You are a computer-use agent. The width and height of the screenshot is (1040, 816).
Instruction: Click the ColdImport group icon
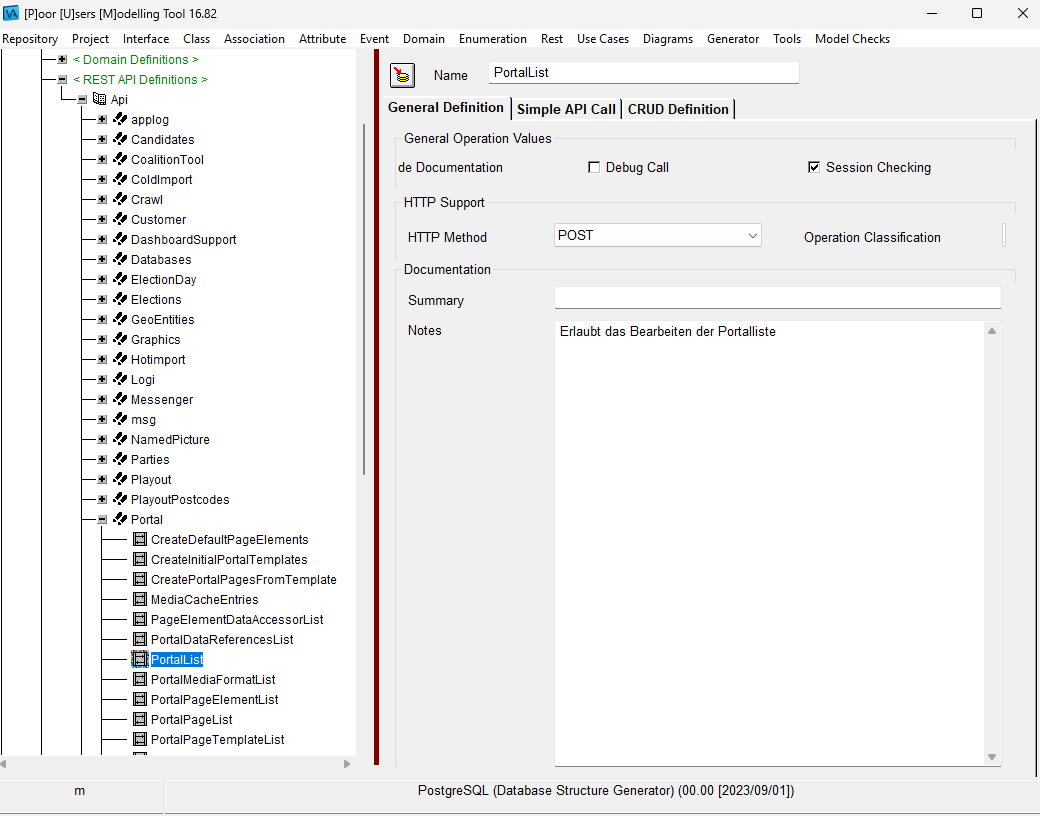(x=120, y=179)
